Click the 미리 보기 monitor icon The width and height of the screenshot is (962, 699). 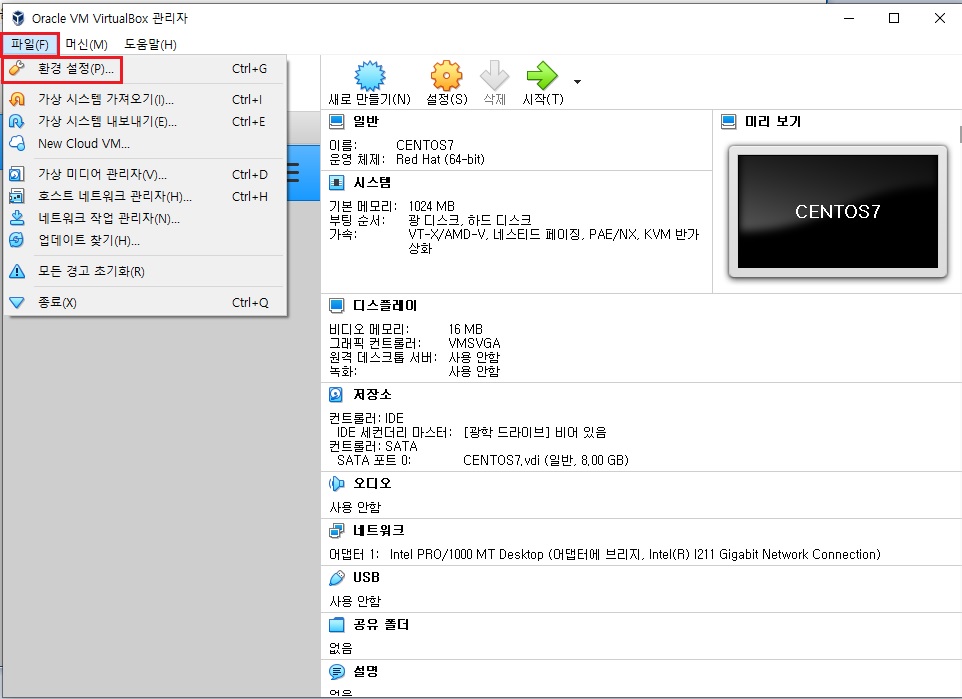(728, 122)
